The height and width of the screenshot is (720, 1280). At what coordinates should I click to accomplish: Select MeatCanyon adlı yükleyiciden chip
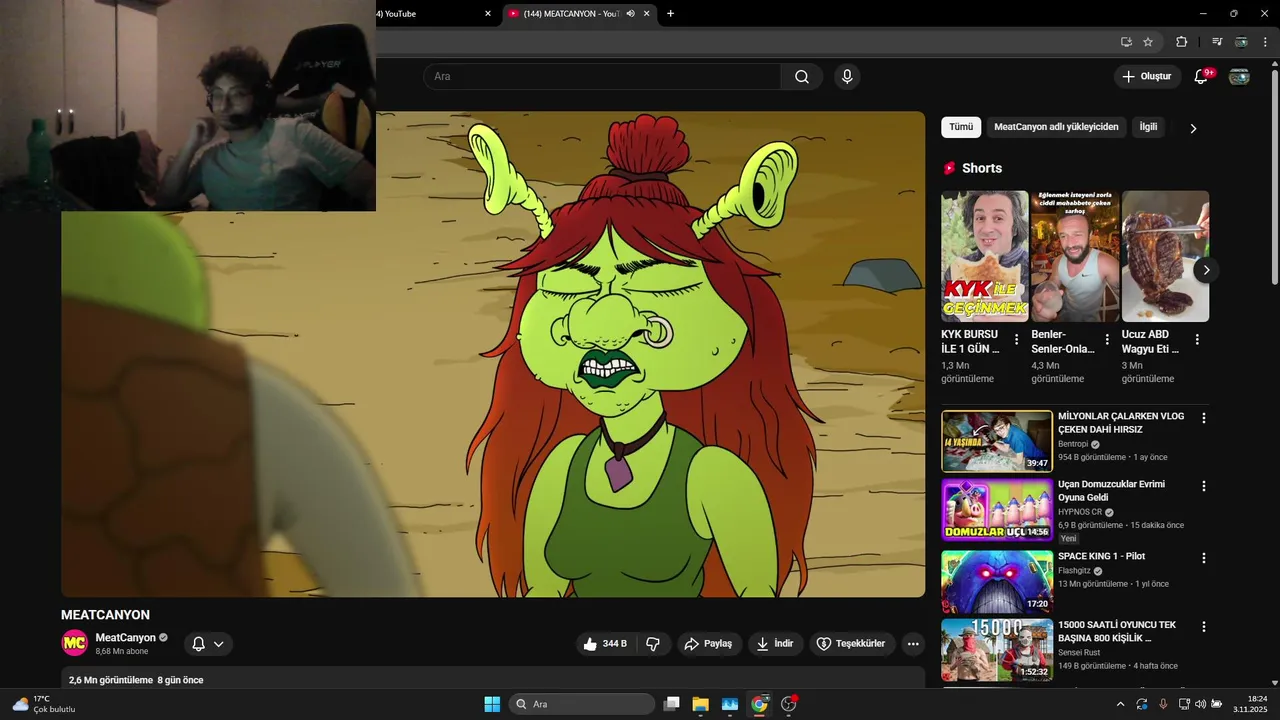coord(1056,127)
